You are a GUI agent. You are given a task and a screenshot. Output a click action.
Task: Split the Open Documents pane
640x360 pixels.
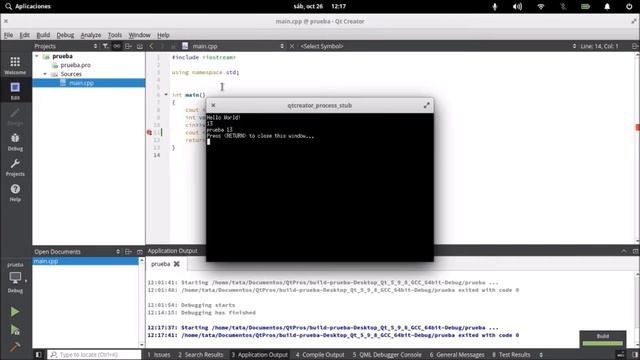point(128,251)
